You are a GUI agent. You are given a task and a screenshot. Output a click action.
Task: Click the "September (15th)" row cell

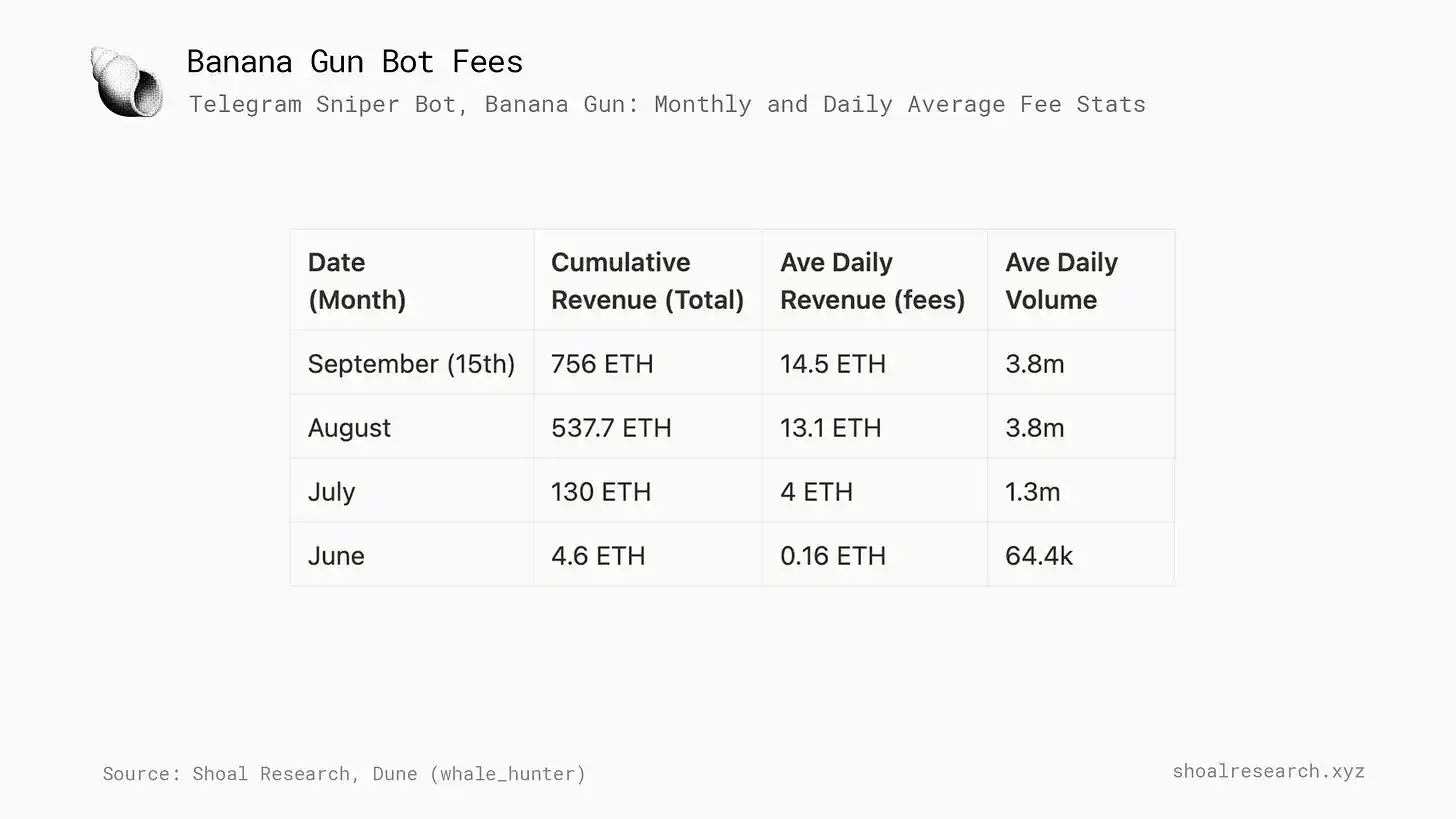click(x=411, y=364)
